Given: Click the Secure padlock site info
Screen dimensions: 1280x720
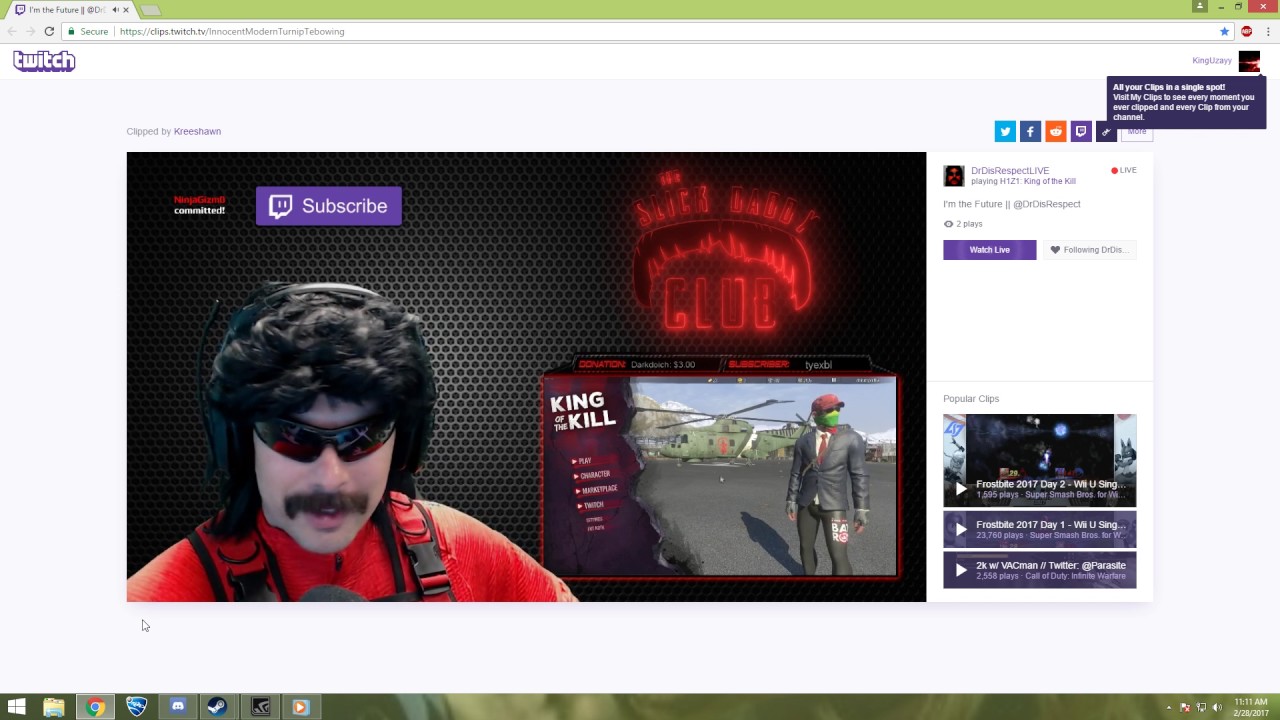Looking at the screenshot, I should (87, 31).
